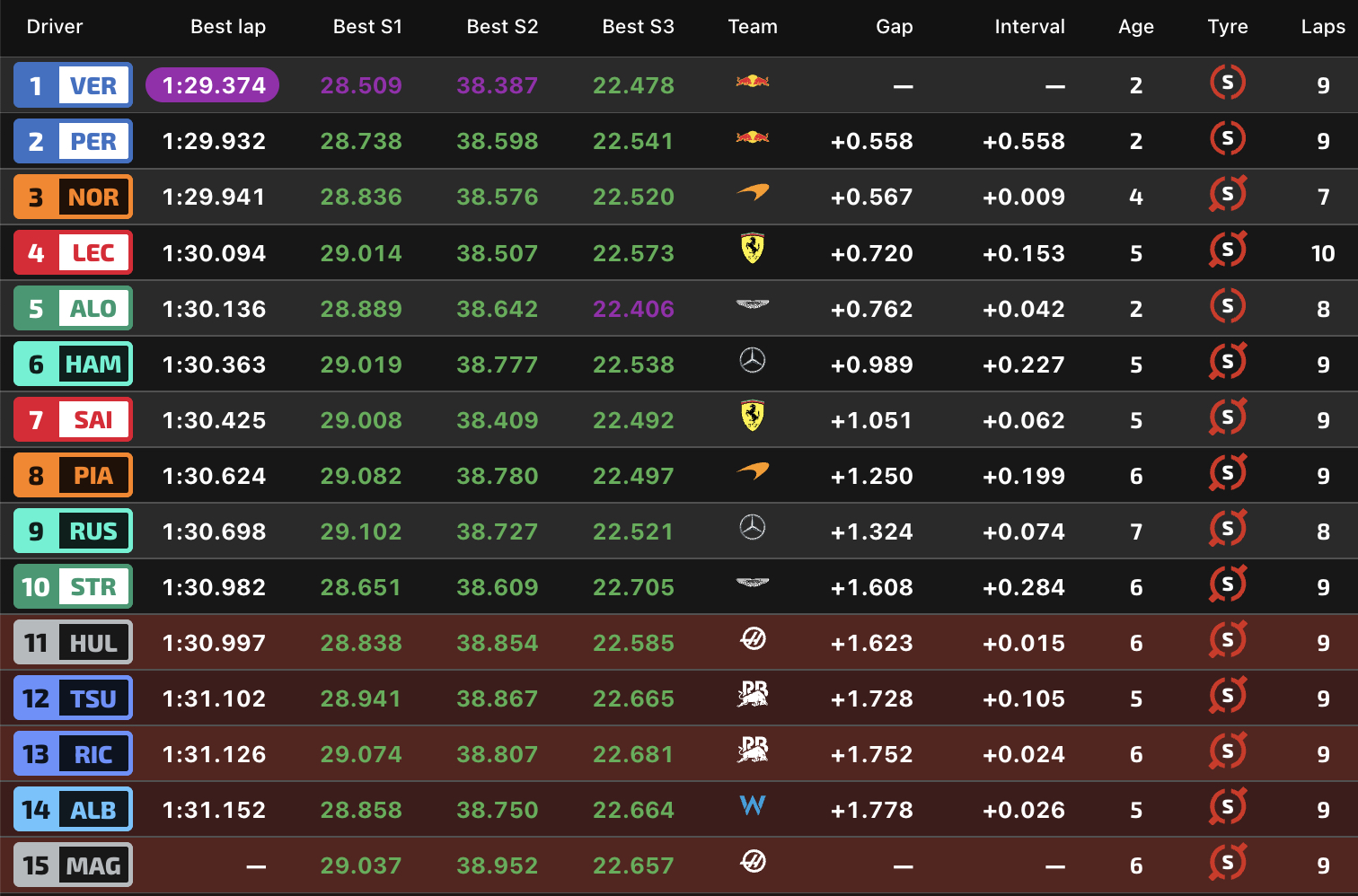Click the Aston Martin logo in Alonso's row
This screenshot has width=1358, height=896.
pyautogui.click(x=752, y=305)
